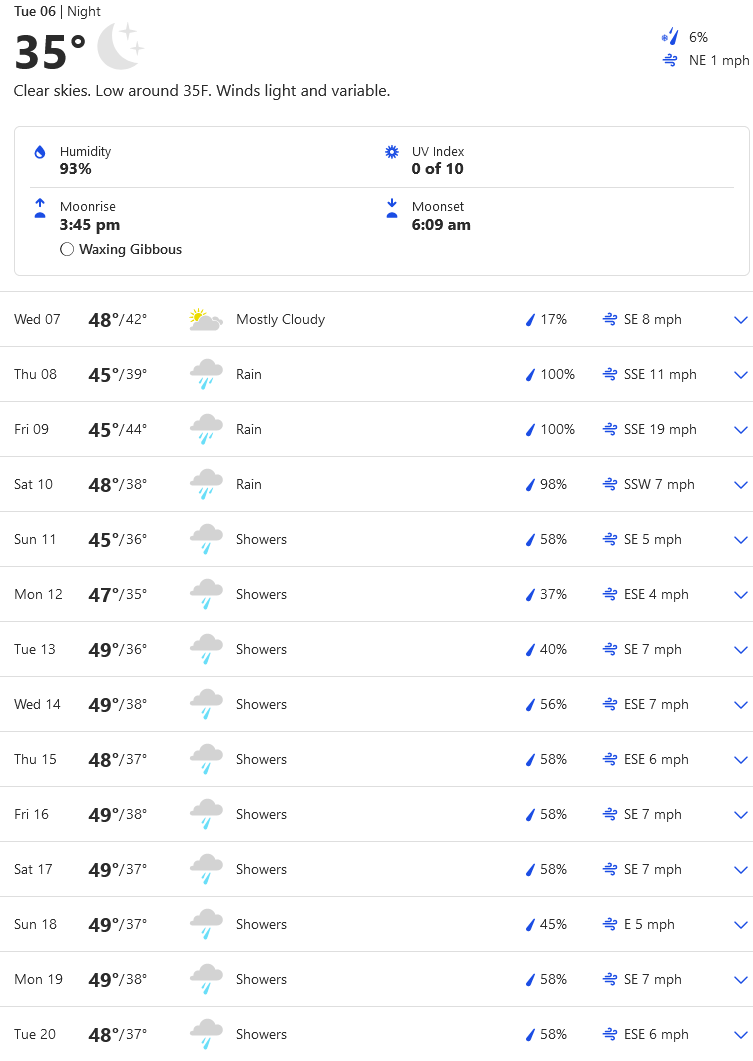Image resolution: width=753 pixels, height=1061 pixels.
Task: Click the moonrise arrow icon
Action: (40, 208)
